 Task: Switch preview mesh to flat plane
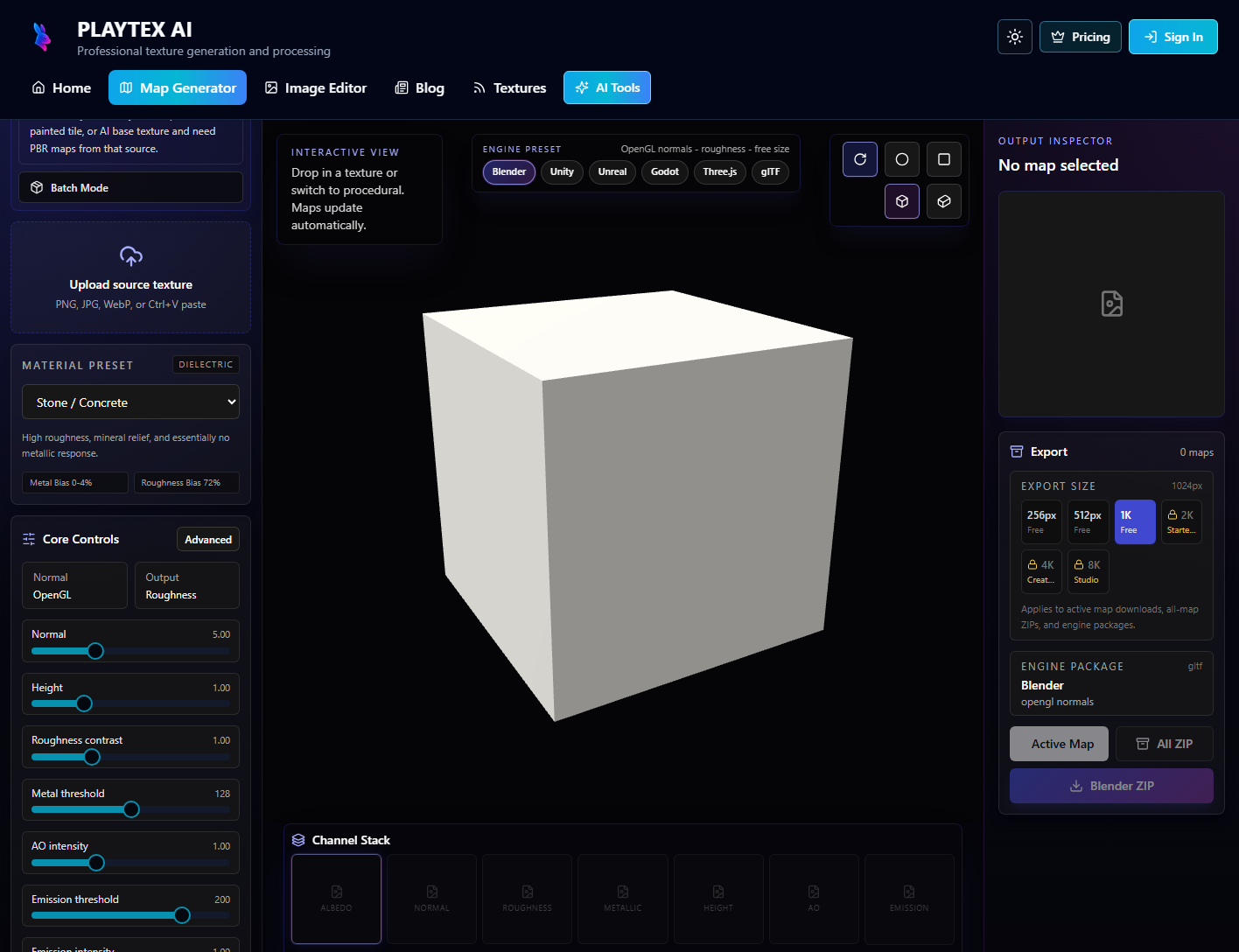pyautogui.click(x=944, y=159)
